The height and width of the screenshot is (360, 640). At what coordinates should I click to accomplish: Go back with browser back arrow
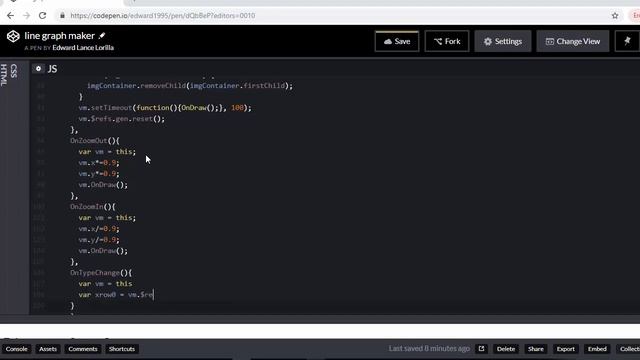pos(10,16)
